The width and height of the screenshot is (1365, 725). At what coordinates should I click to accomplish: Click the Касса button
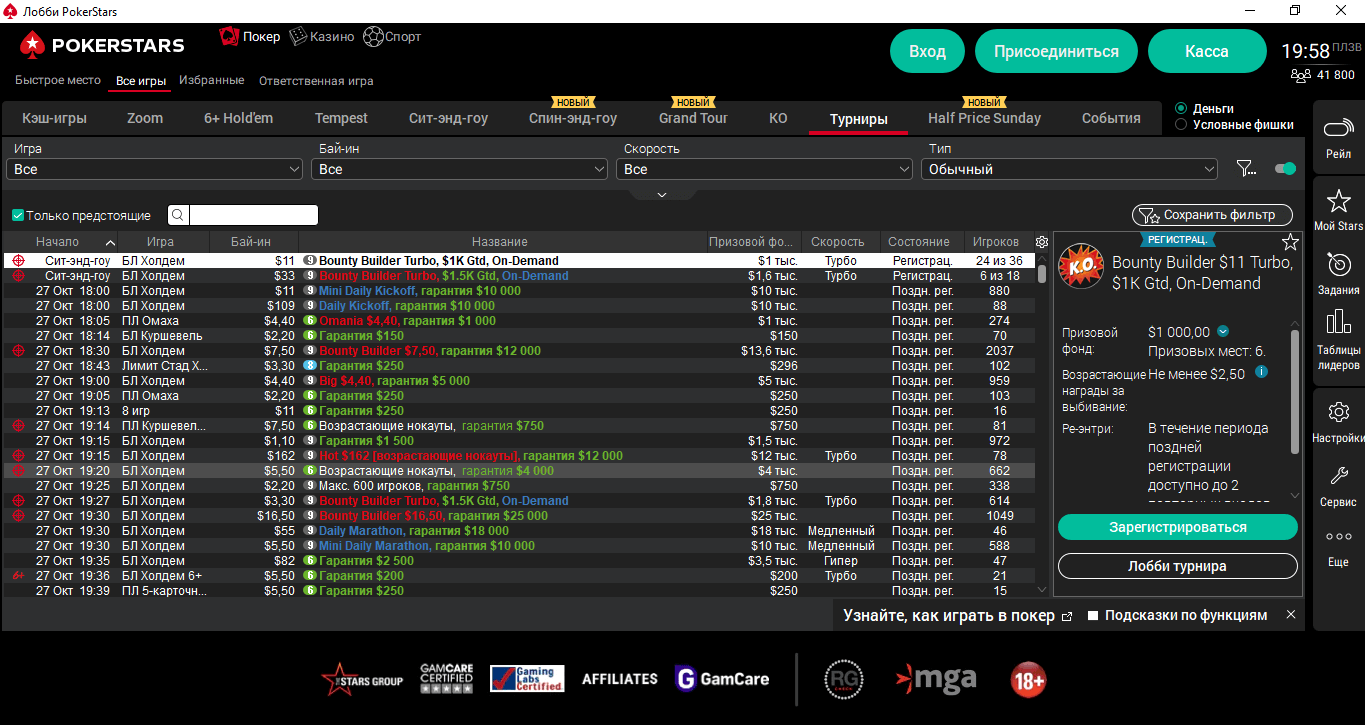click(x=1207, y=52)
